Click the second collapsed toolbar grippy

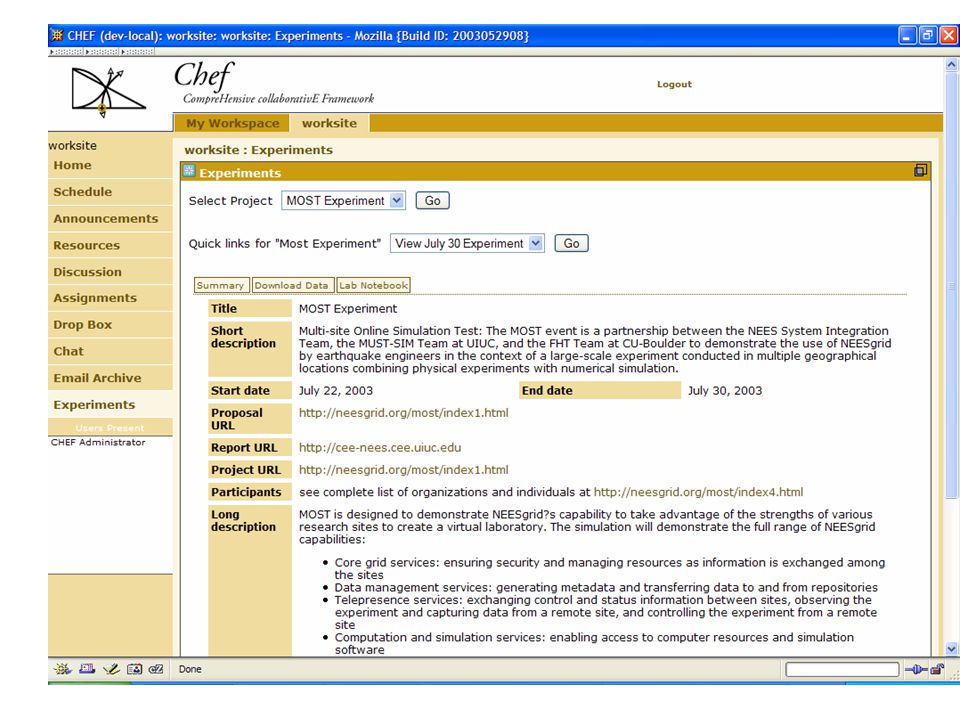tap(102, 52)
